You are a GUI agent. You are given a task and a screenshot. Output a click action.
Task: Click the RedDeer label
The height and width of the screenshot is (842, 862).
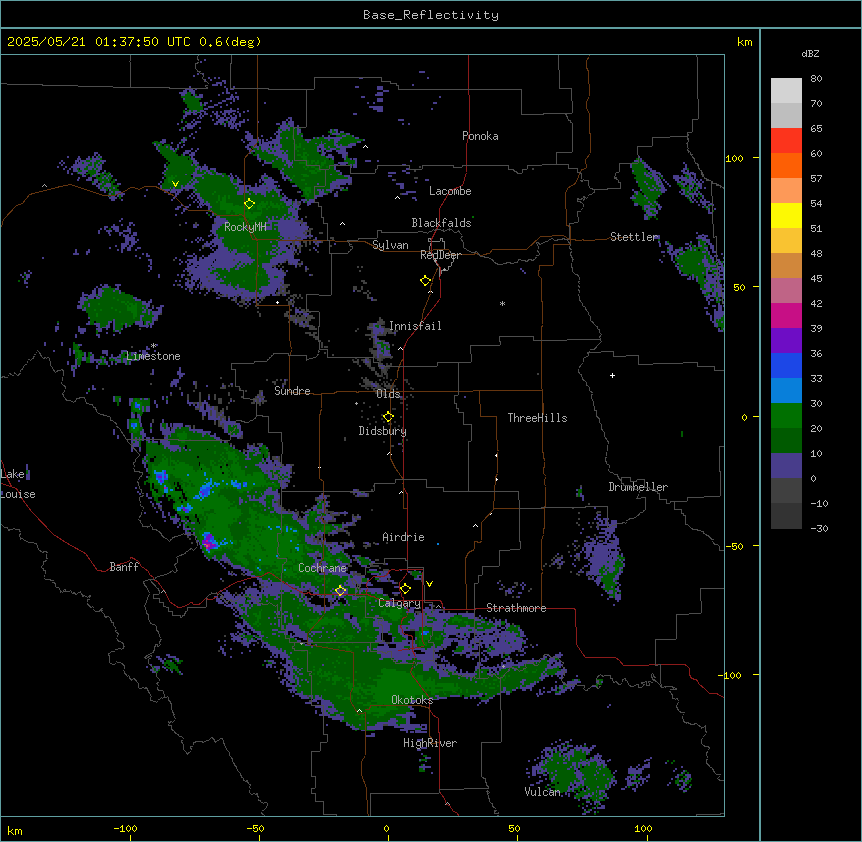point(440,255)
